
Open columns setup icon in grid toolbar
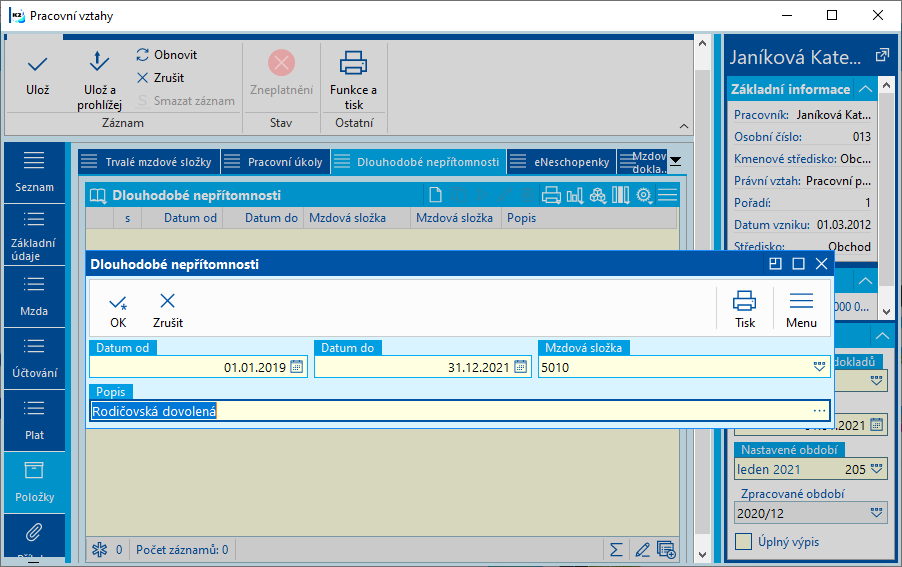coord(621,196)
